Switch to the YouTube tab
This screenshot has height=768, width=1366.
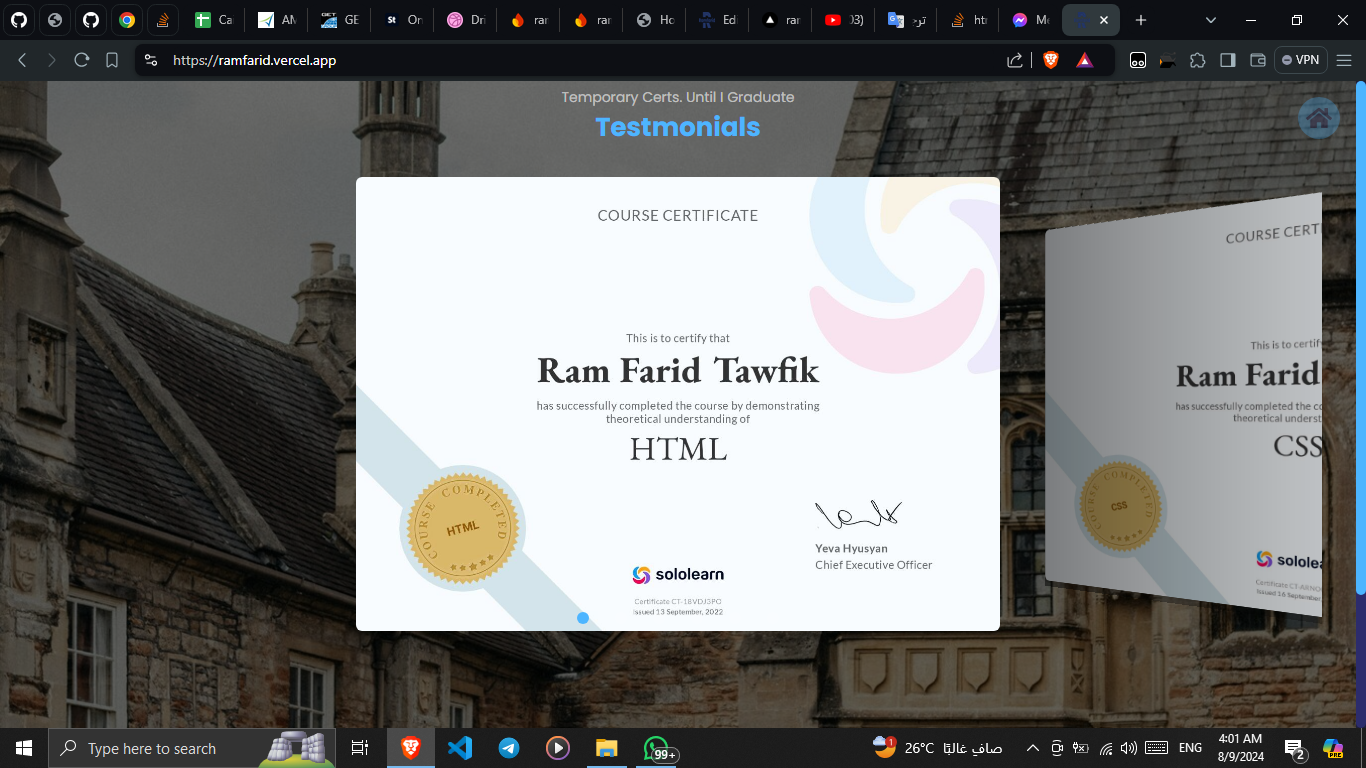pyautogui.click(x=843, y=20)
